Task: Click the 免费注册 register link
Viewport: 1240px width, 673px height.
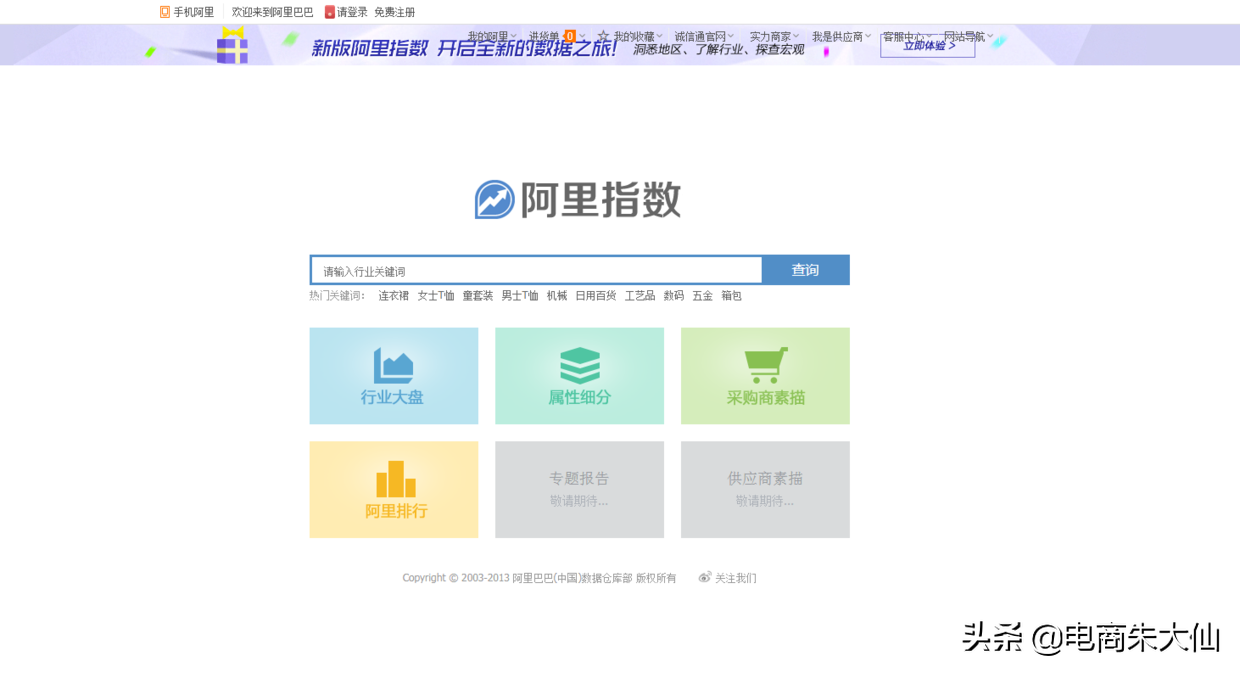Action: pyautogui.click(x=395, y=12)
